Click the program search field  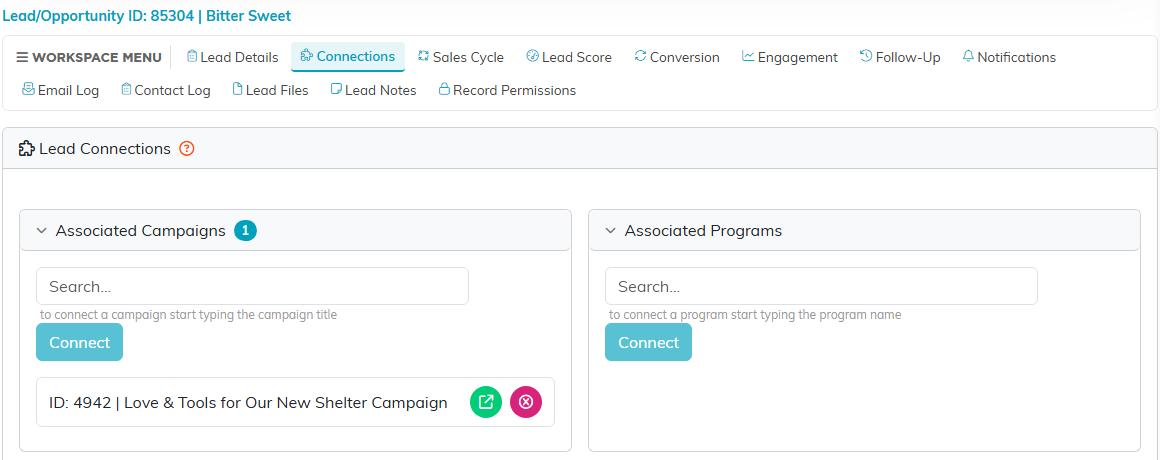click(x=821, y=286)
